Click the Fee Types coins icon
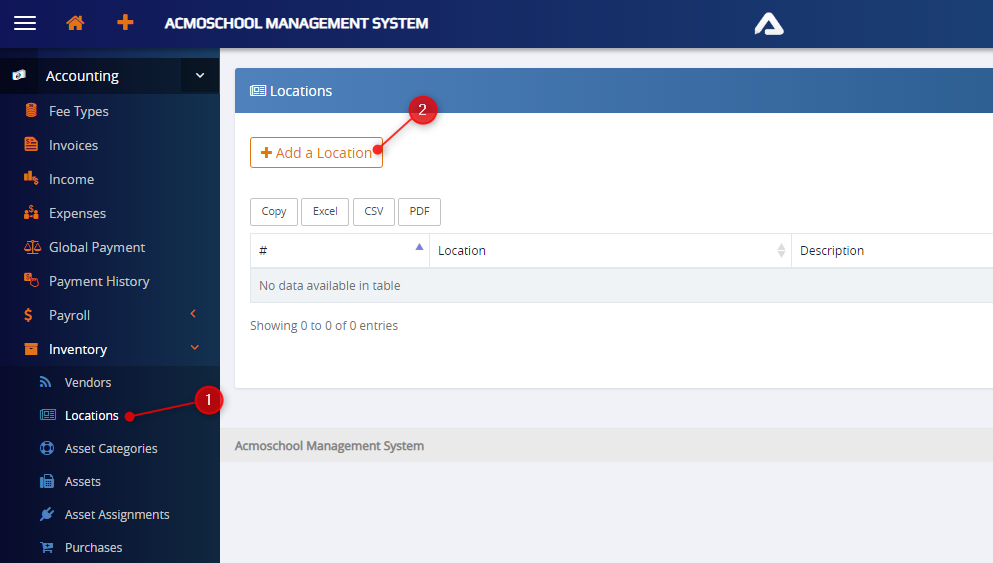 coord(31,111)
